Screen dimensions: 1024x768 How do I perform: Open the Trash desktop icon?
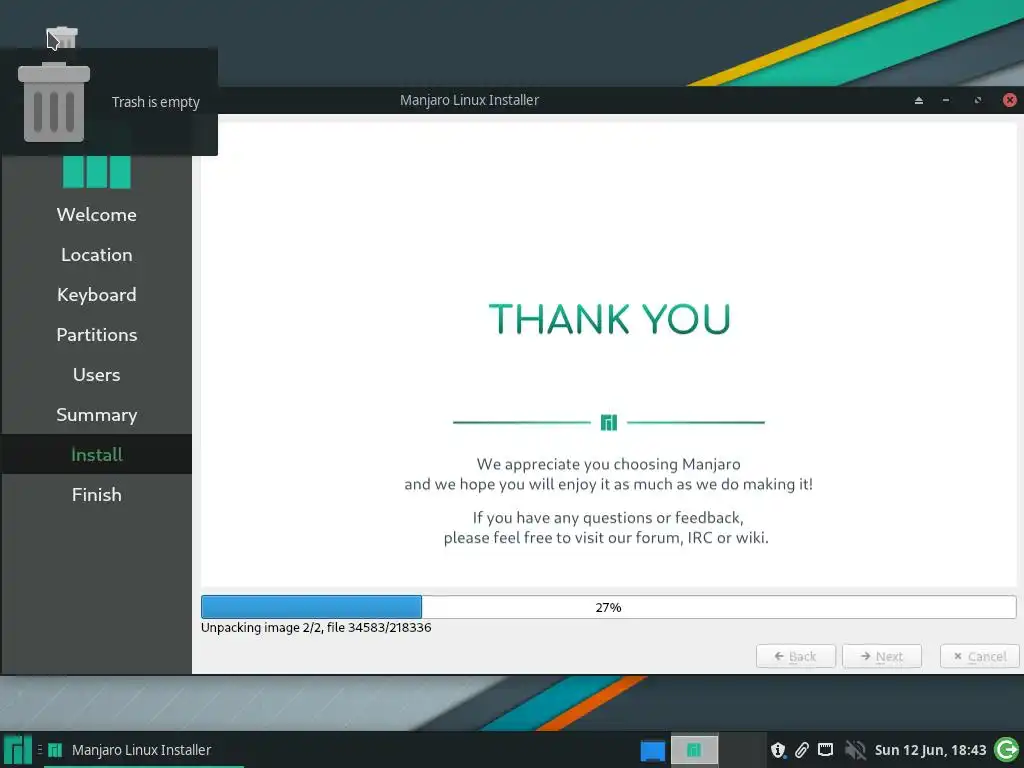(62, 37)
